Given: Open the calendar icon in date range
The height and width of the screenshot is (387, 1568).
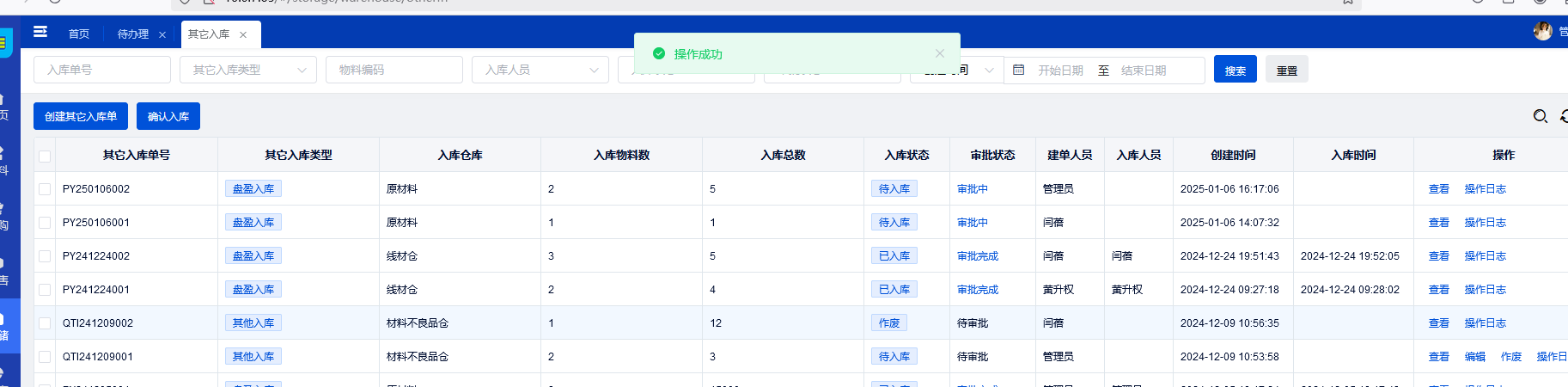Looking at the screenshot, I should (x=1019, y=70).
